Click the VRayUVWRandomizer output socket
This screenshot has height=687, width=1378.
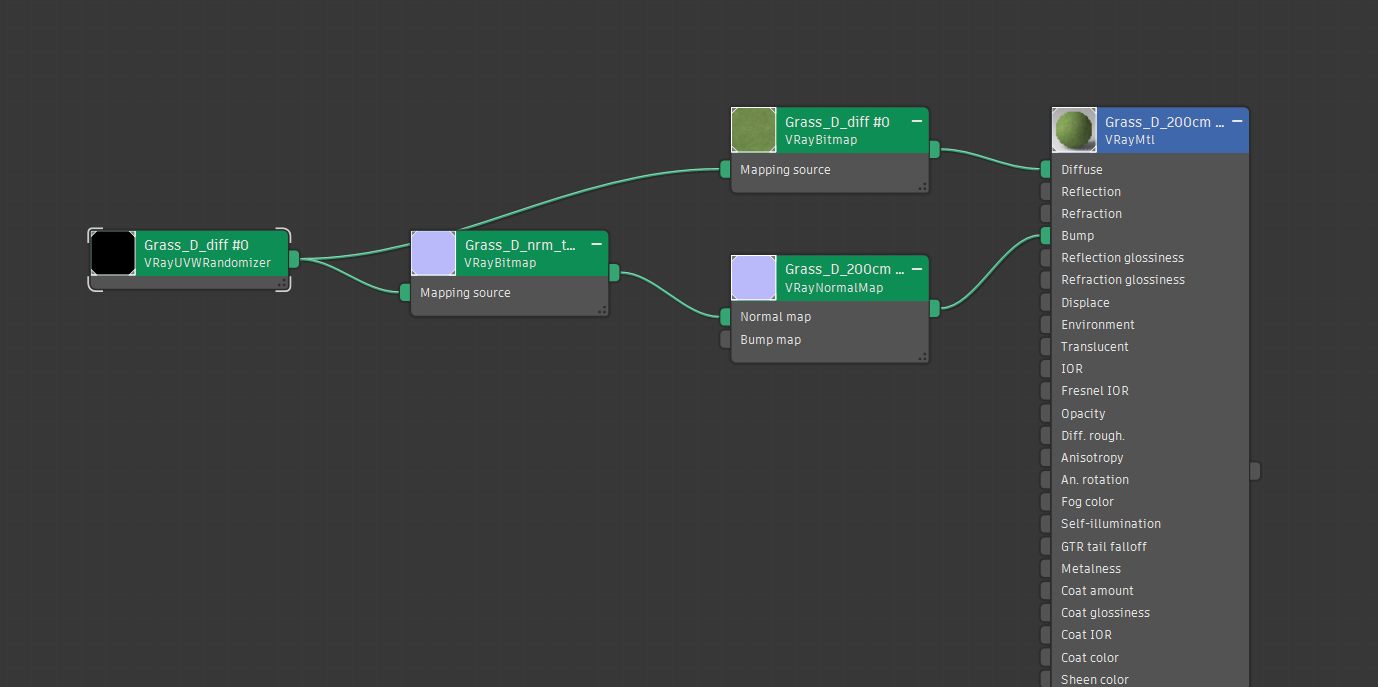click(294, 259)
